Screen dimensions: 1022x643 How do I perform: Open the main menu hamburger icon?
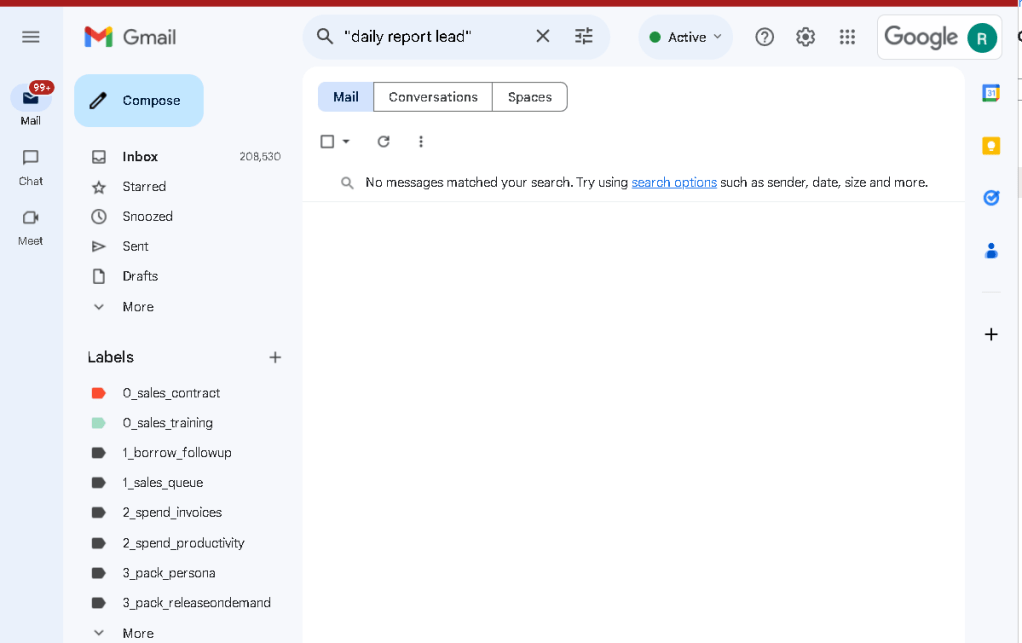point(31,37)
